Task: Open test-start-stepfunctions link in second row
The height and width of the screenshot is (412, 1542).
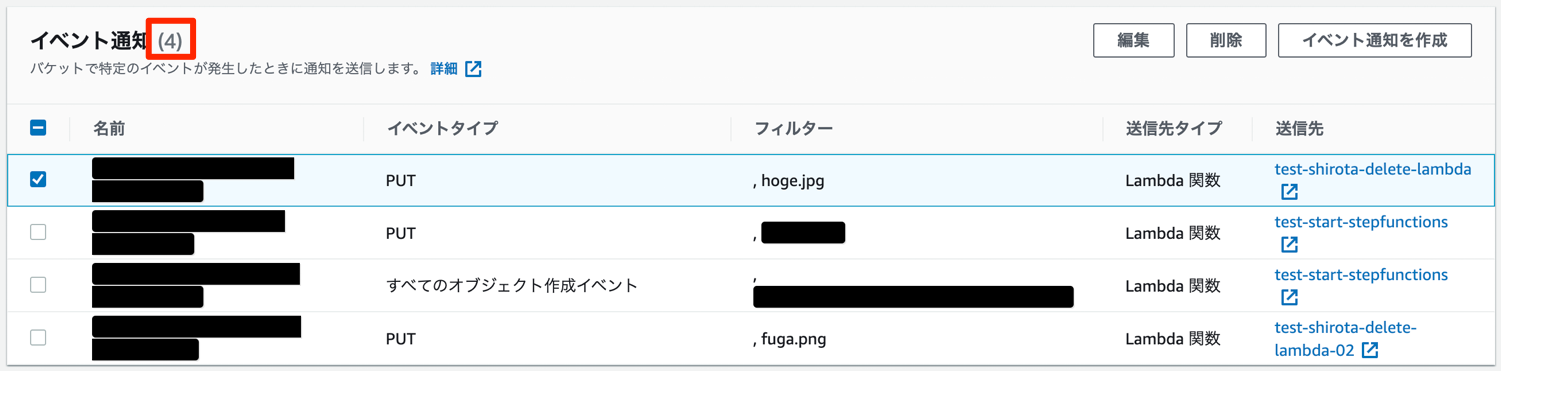Action: [1360, 222]
